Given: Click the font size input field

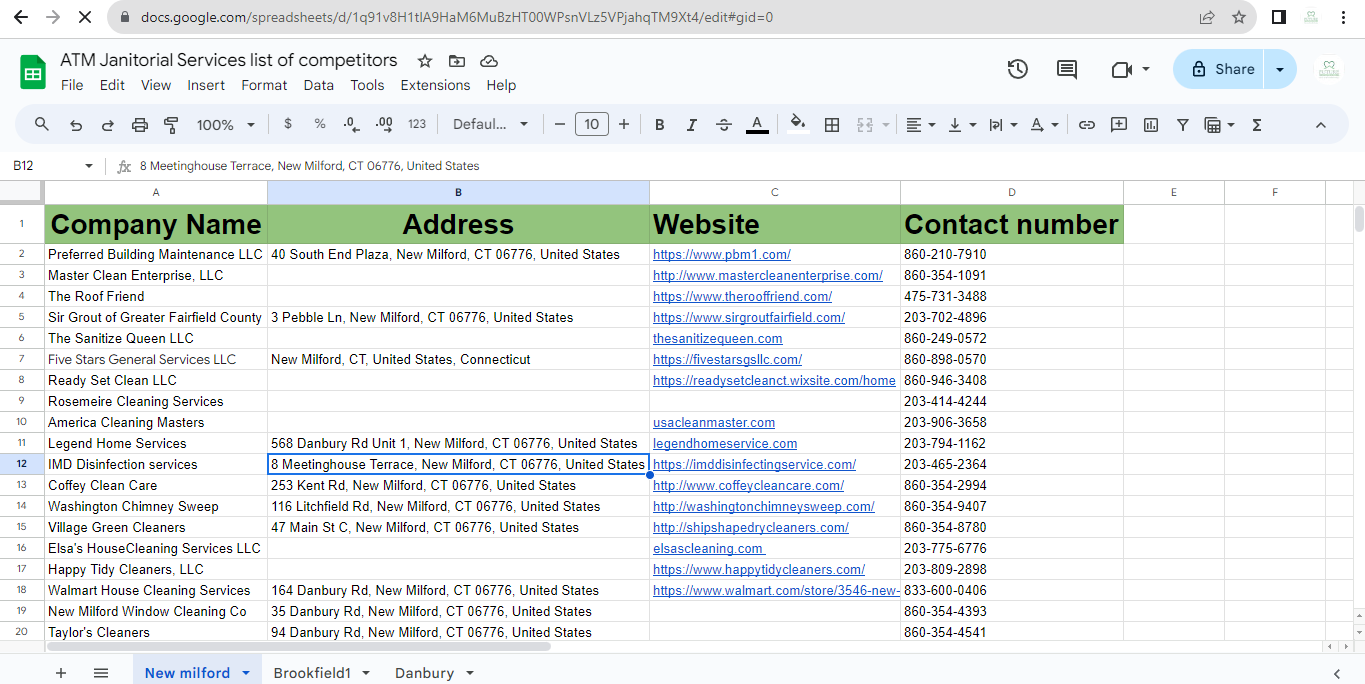Looking at the screenshot, I should [x=592, y=125].
